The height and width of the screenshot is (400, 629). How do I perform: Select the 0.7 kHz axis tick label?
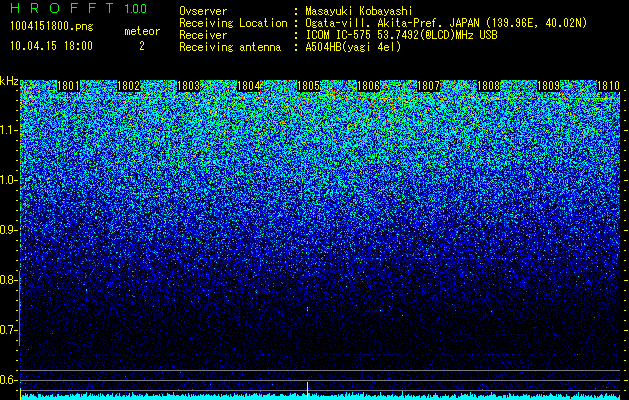9,330
